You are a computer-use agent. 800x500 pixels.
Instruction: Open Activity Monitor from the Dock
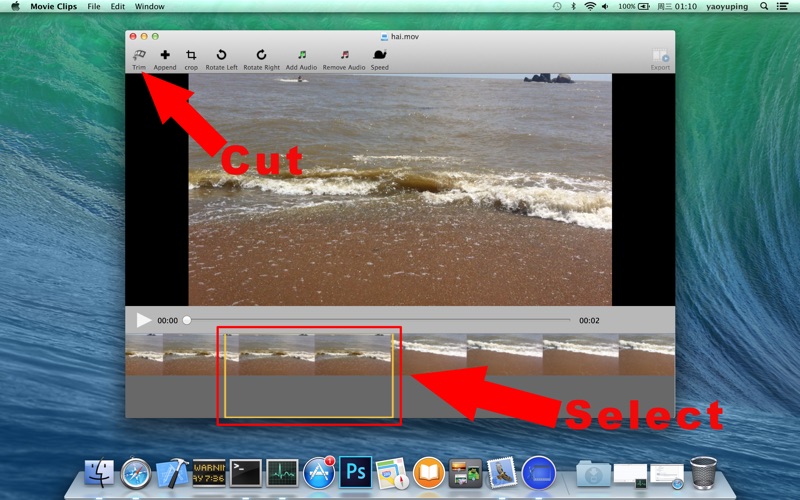pos(282,472)
